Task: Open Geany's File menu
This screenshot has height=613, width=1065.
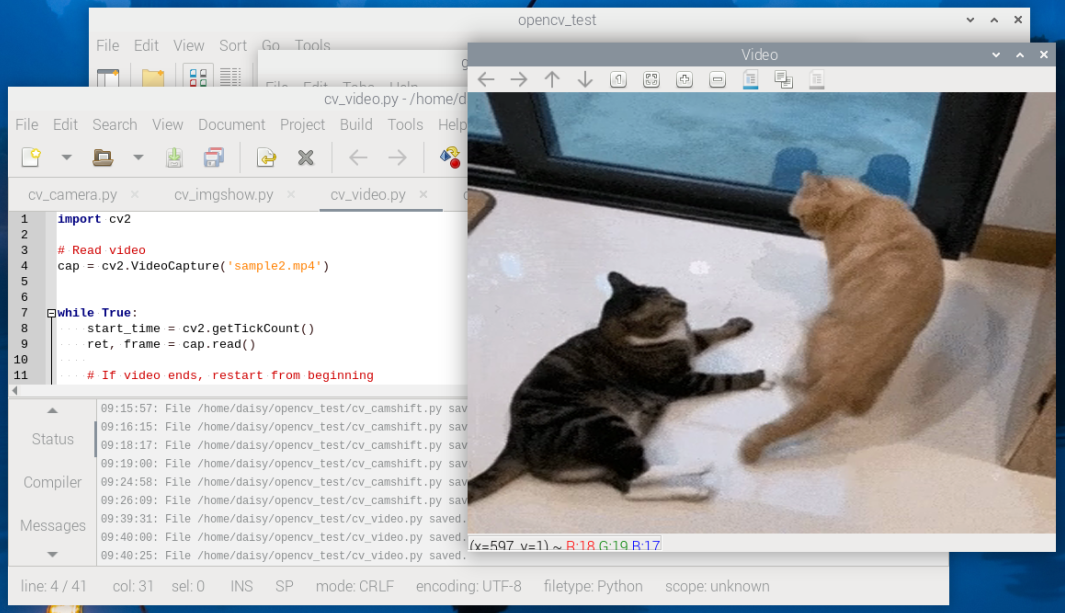Action: (26, 124)
